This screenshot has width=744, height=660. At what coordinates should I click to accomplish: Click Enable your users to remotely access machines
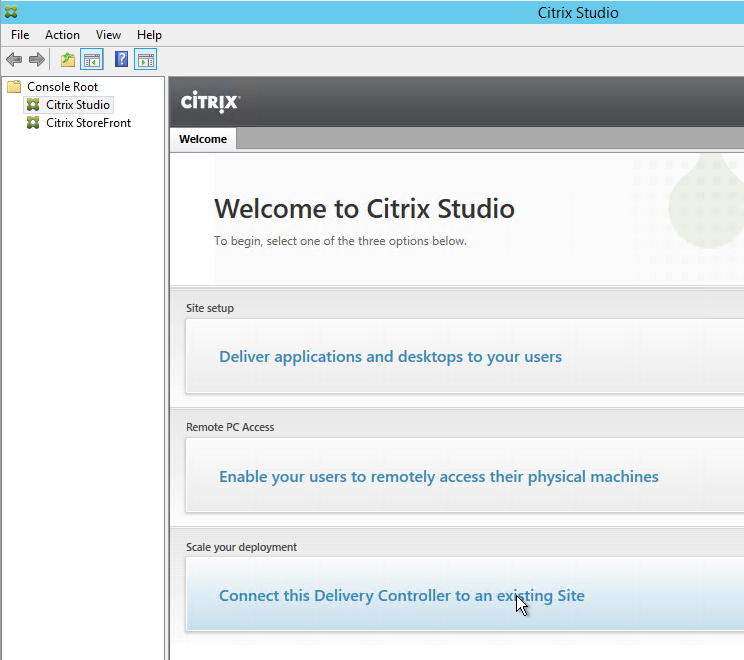tap(438, 476)
